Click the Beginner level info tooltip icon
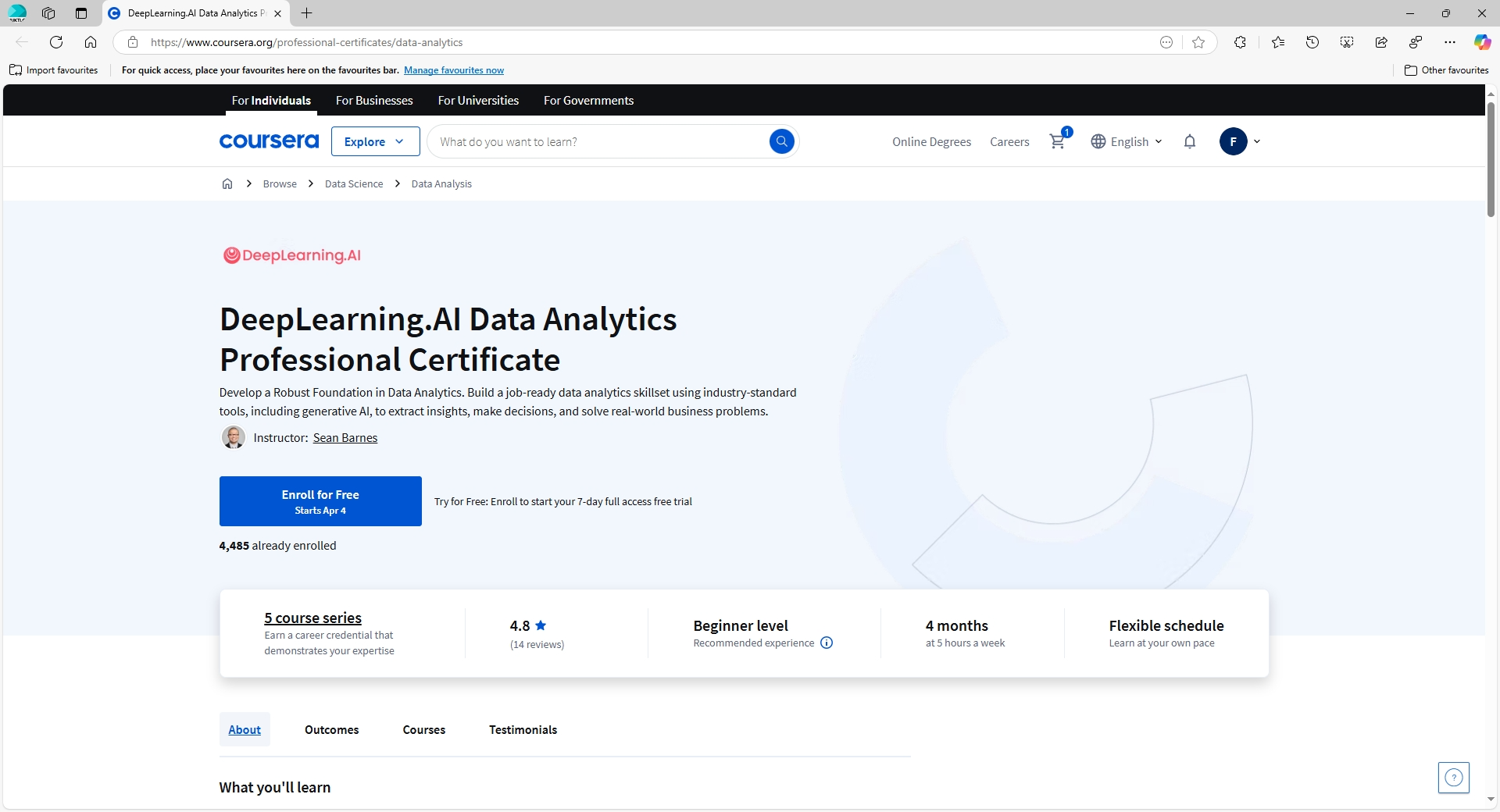 pos(826,643)
